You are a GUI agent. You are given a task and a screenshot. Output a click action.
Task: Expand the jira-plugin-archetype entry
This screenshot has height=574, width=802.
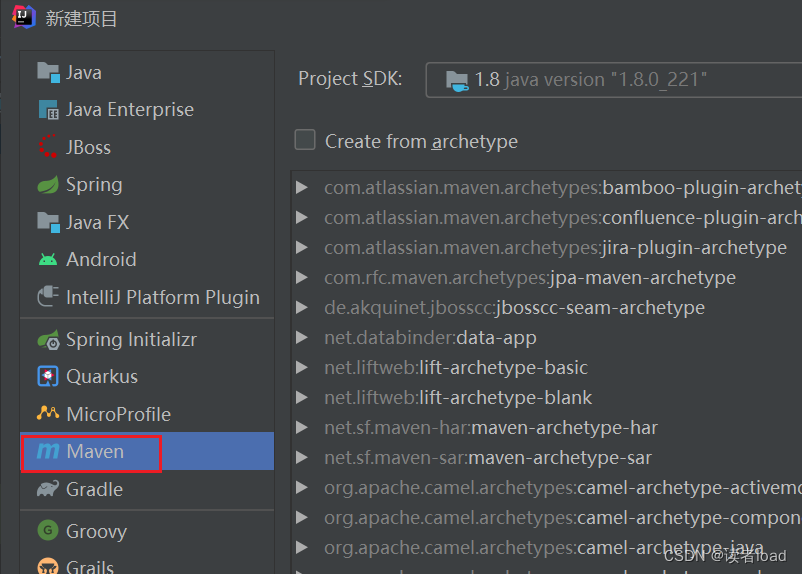point(302,248)
